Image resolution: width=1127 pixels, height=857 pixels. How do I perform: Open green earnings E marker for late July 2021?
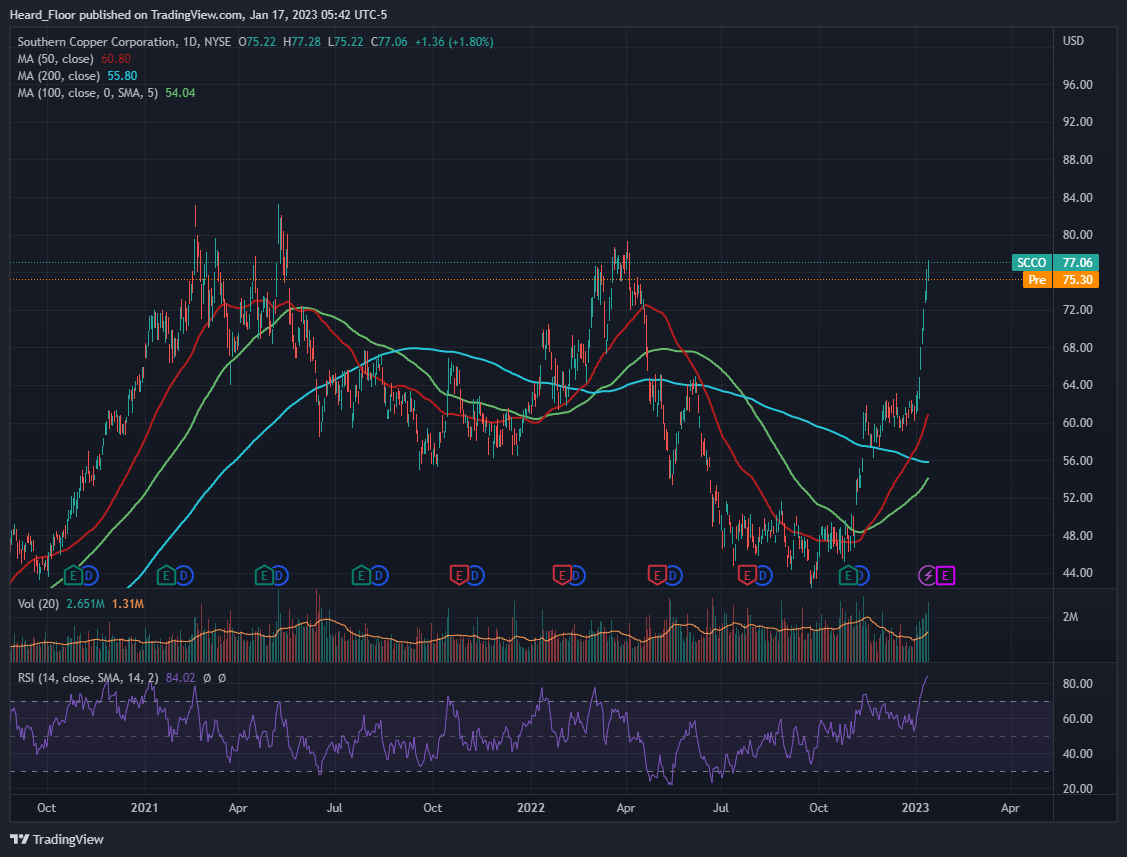click(361, 575)
